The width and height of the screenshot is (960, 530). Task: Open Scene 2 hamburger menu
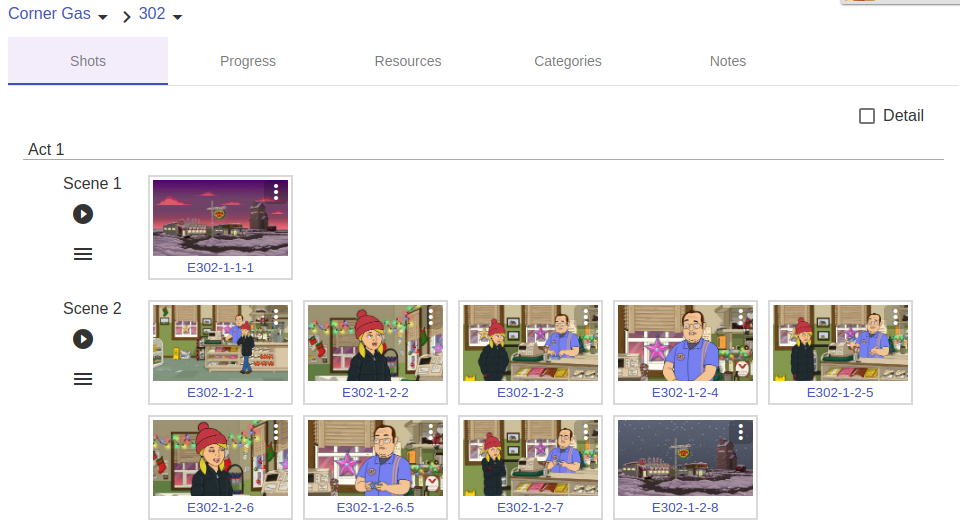tap(83, 379)
